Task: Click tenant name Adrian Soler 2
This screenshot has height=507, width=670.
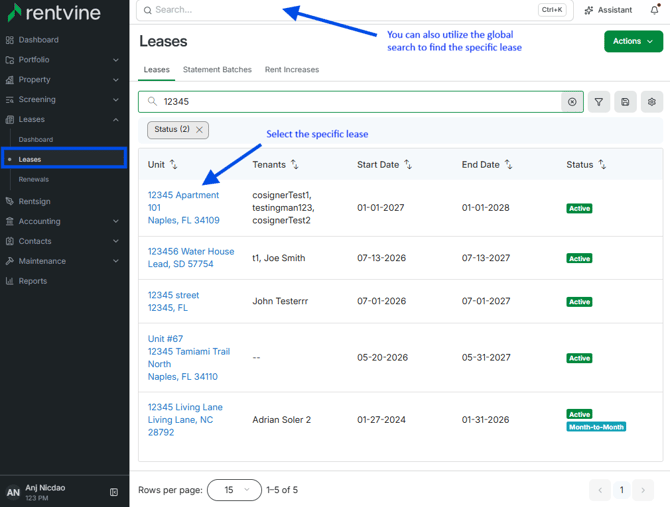Action: 282,420
